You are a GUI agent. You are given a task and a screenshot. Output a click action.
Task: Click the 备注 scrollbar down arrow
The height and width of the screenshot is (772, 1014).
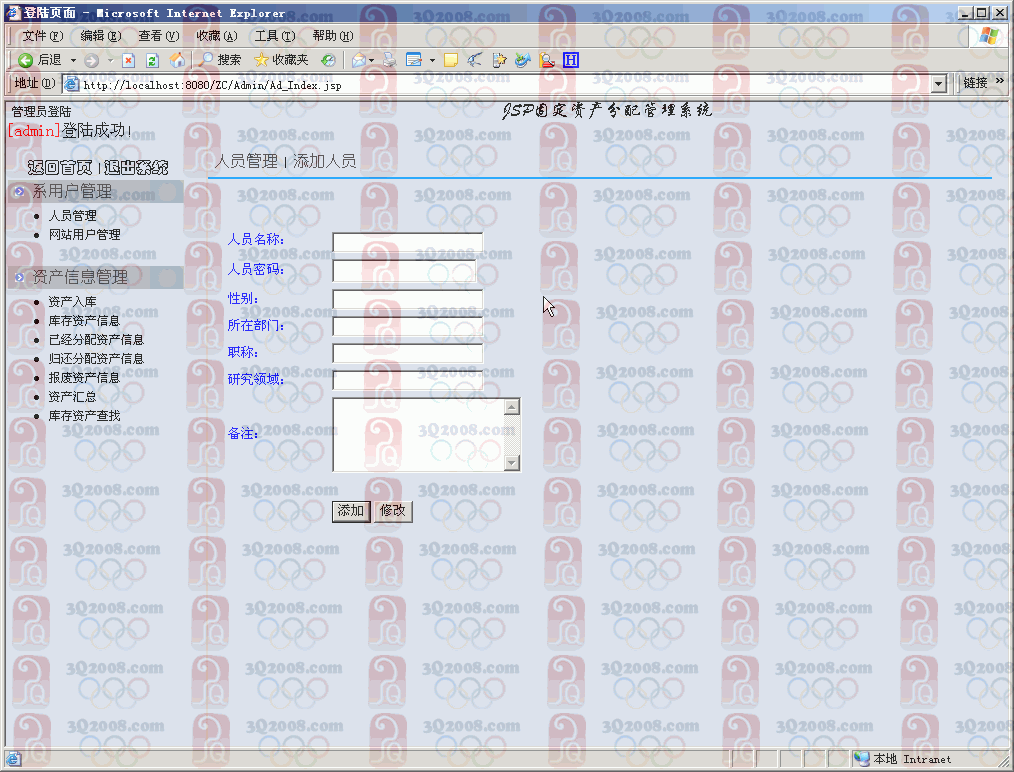click(x=512, y=462)
